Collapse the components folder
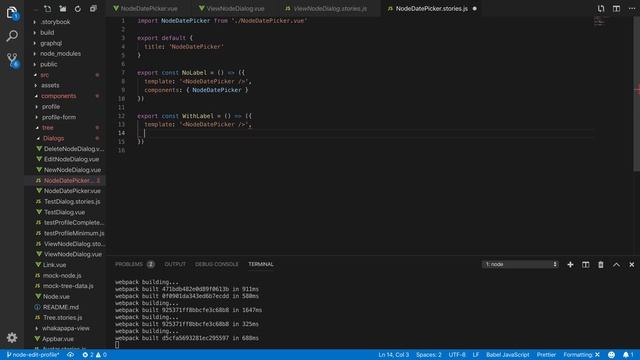The width and height of the screenshot is (640, 360). coord(58,96)
